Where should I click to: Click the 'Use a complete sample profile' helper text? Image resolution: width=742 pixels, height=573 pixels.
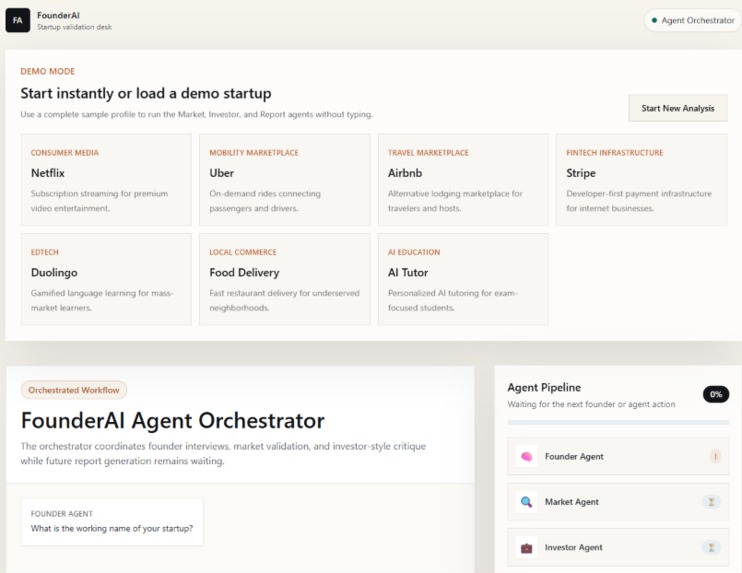click(196, 115)
